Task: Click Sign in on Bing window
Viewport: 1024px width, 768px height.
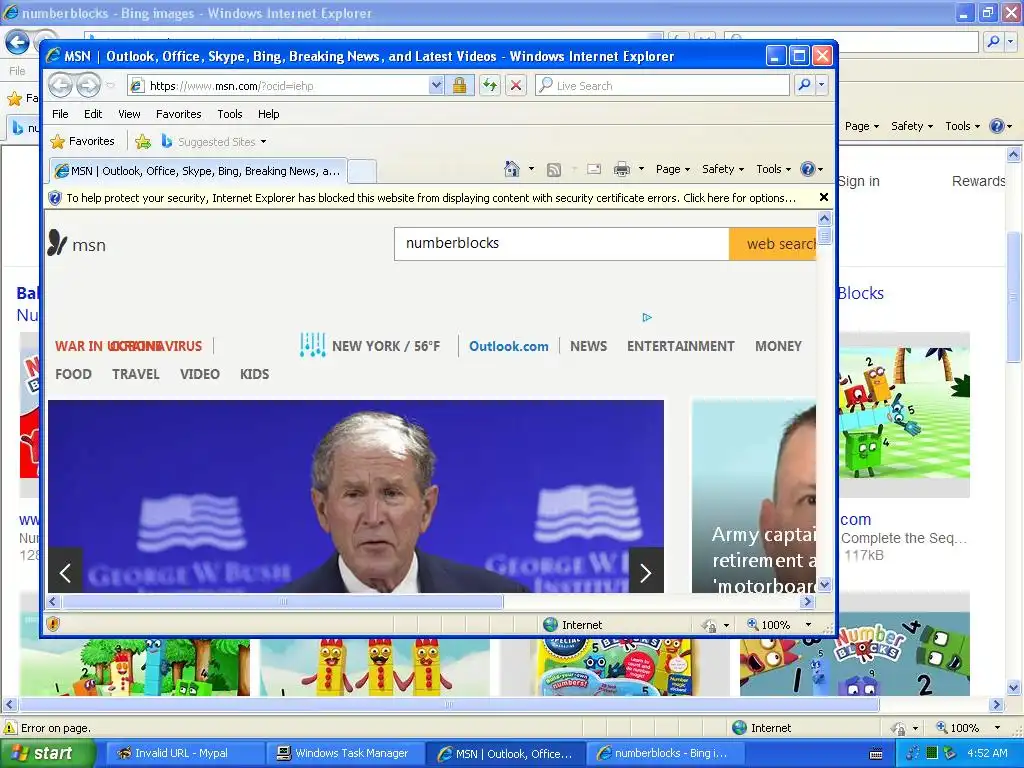Action: coord(858,181)
